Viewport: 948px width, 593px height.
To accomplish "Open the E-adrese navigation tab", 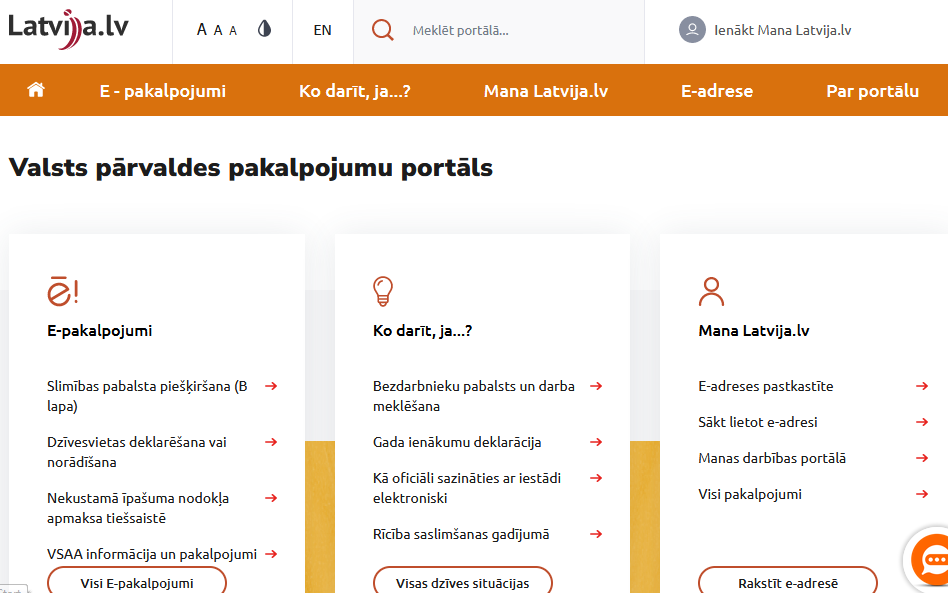I will click(716, 90).
